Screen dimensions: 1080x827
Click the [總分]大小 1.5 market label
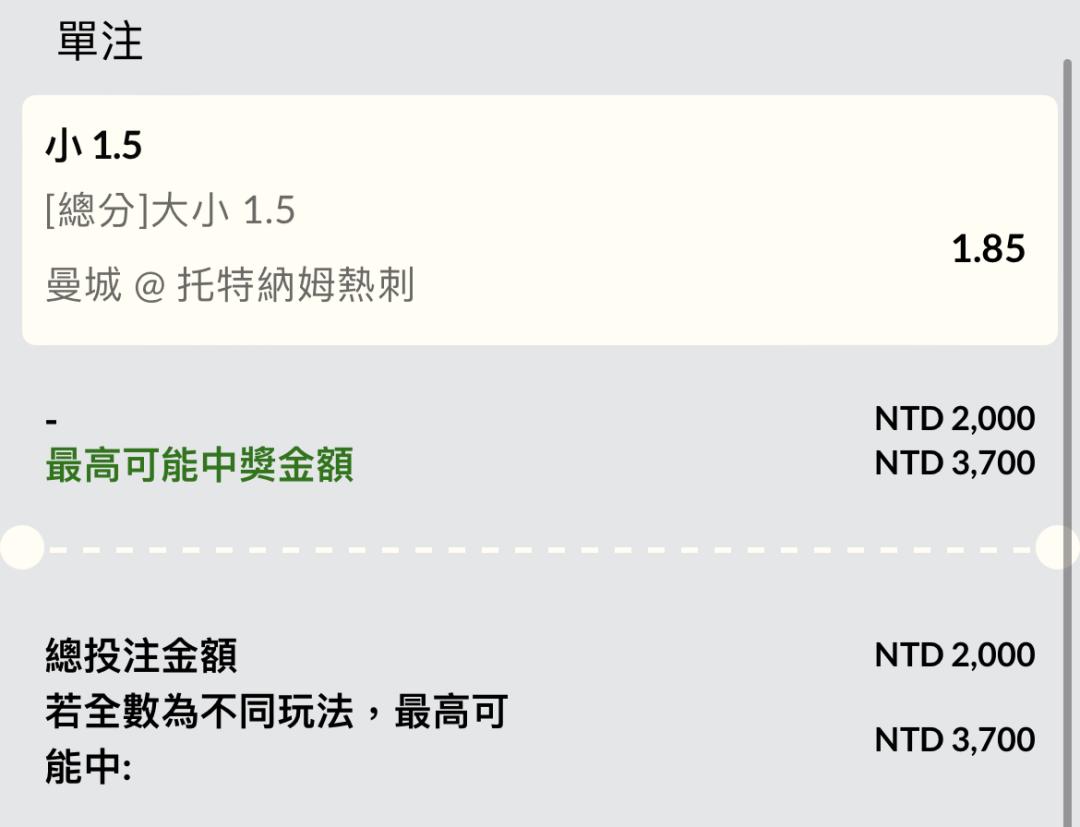click(x=170, y=210)
